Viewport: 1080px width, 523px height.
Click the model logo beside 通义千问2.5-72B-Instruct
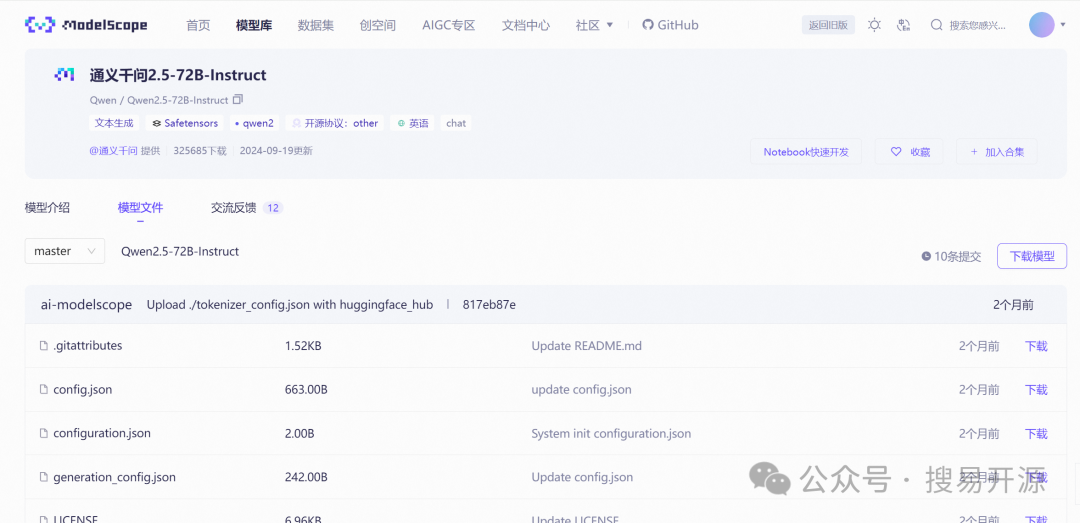point(64,74)
